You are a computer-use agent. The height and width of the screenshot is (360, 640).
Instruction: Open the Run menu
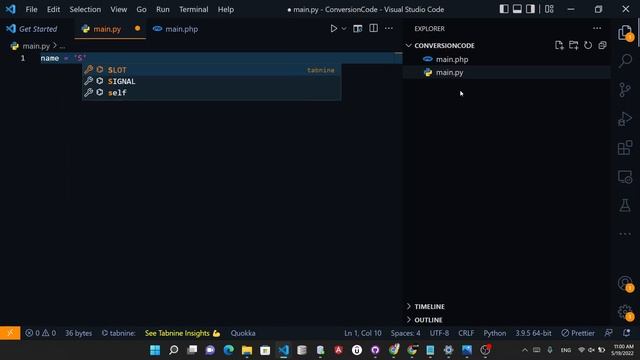(162, 9)
